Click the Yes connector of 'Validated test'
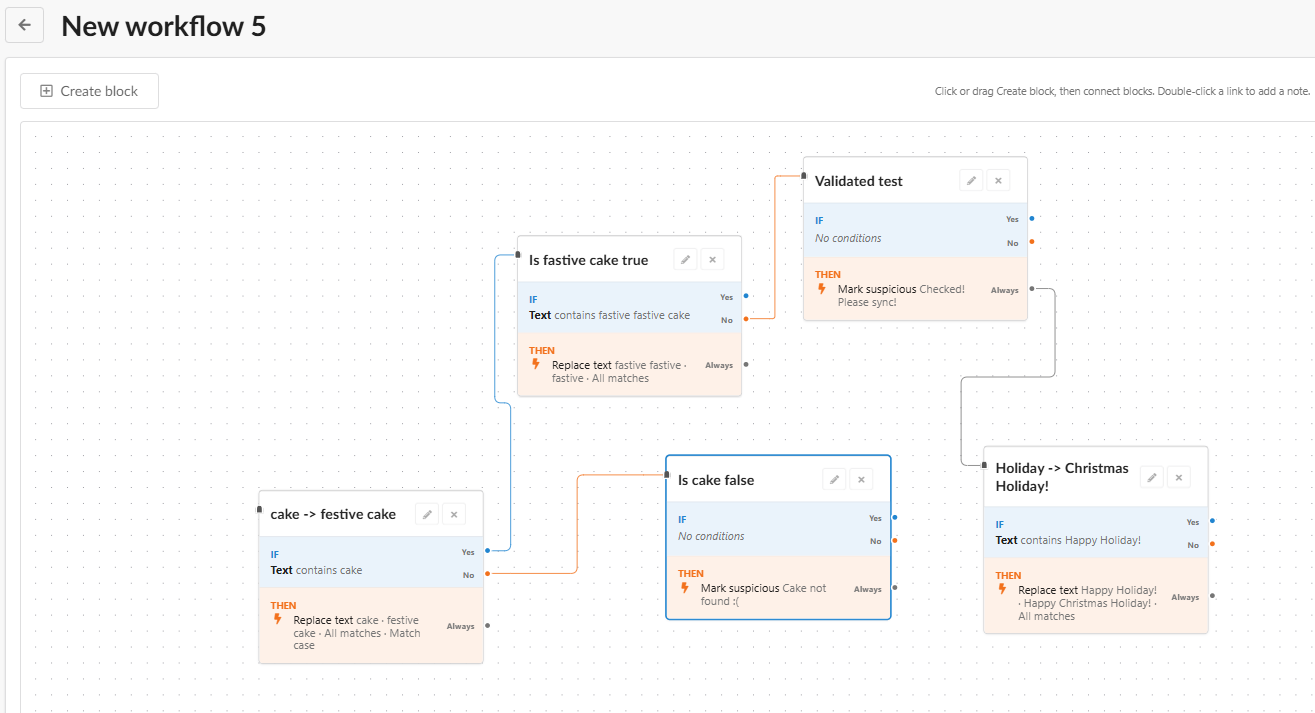 tap(1031, 218)
